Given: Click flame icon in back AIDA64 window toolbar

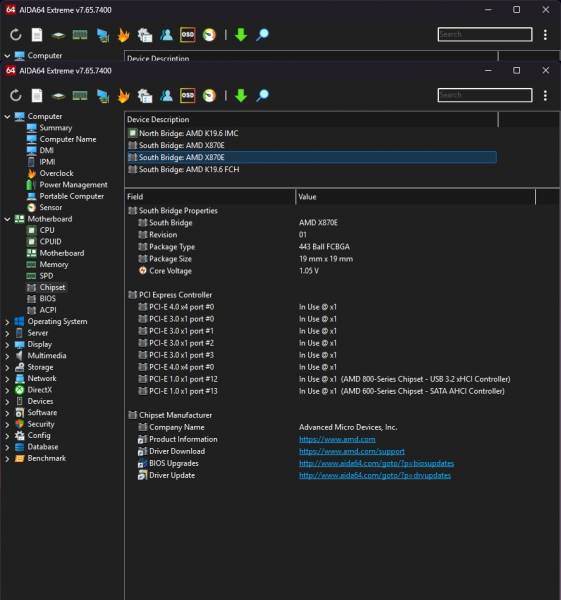Looking at the screenshot, I should click(123, 35).
